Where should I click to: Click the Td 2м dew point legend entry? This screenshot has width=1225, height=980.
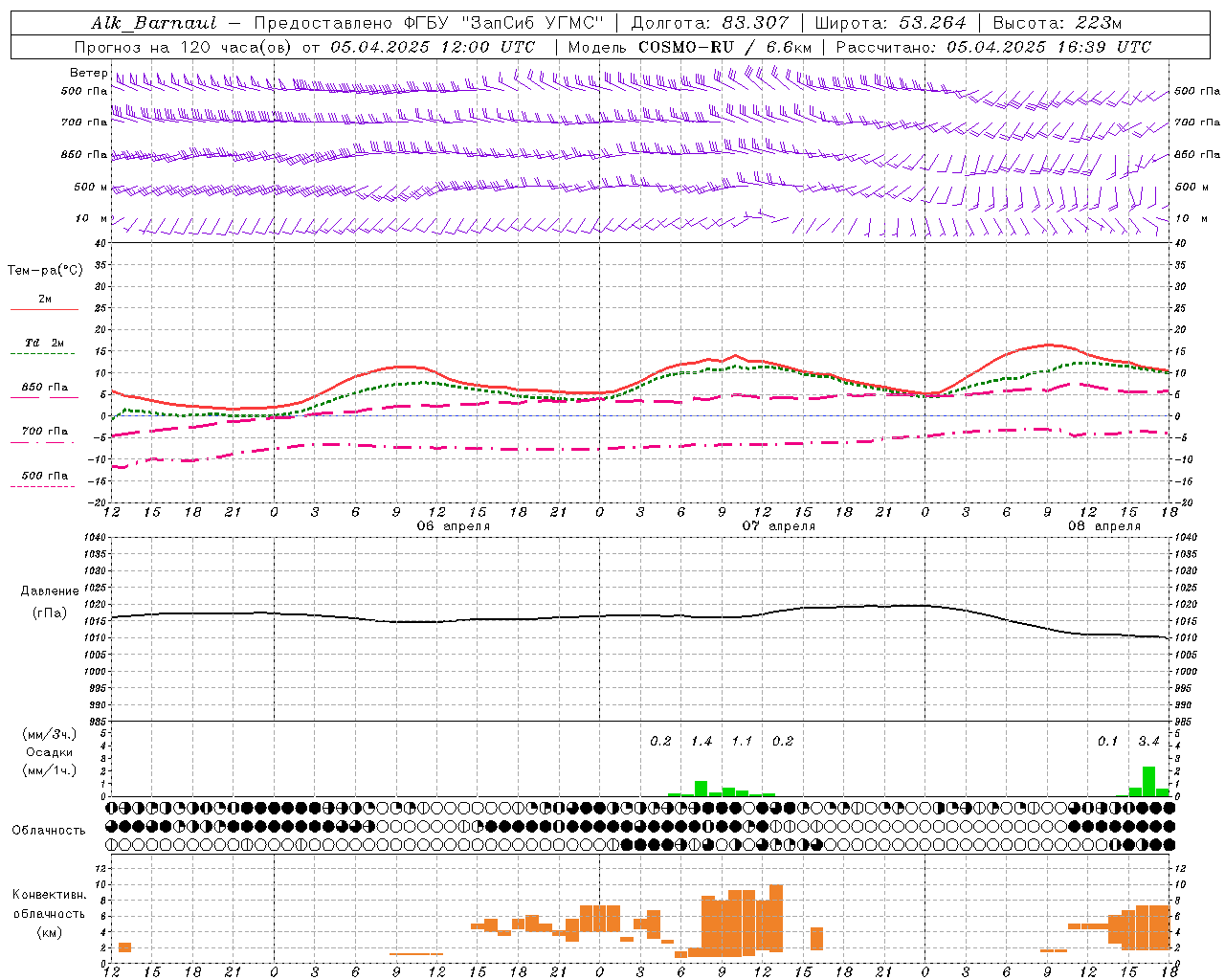pos(44,343)
